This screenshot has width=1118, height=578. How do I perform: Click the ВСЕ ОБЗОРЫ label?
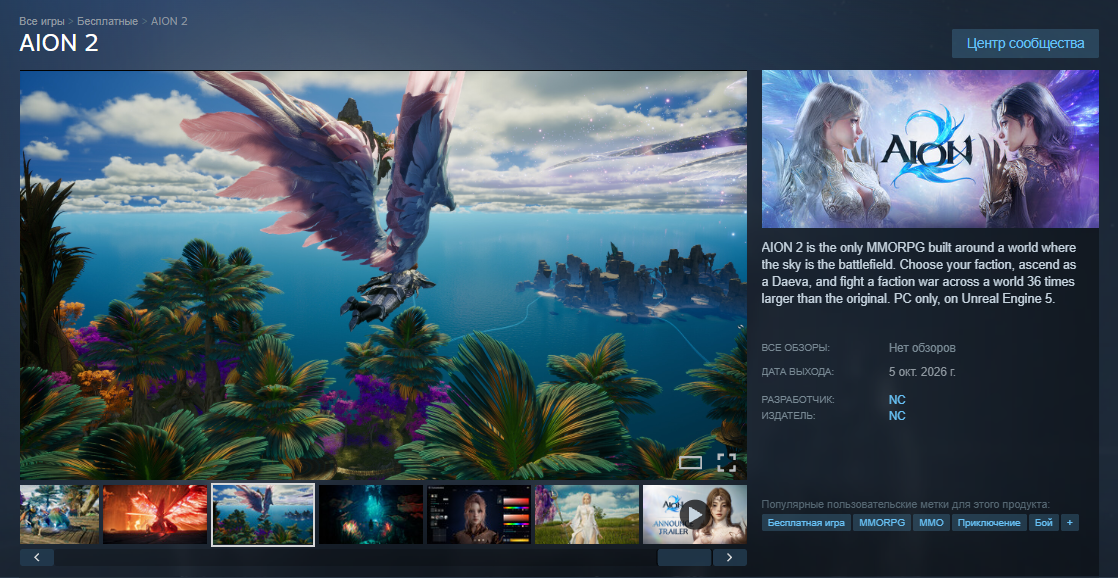tap(796, 348)
